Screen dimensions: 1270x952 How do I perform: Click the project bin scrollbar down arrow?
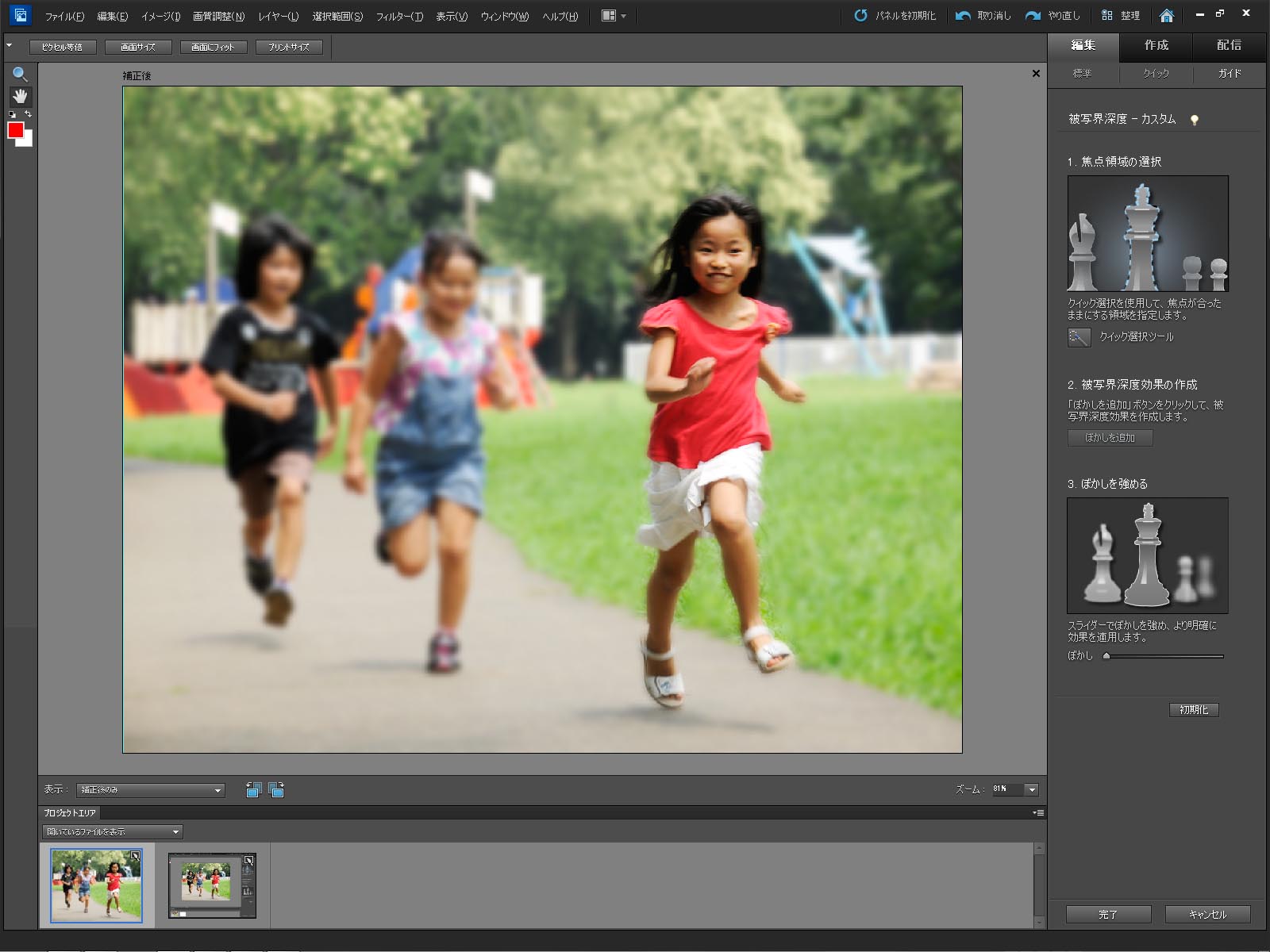[x=1039, y=923]
